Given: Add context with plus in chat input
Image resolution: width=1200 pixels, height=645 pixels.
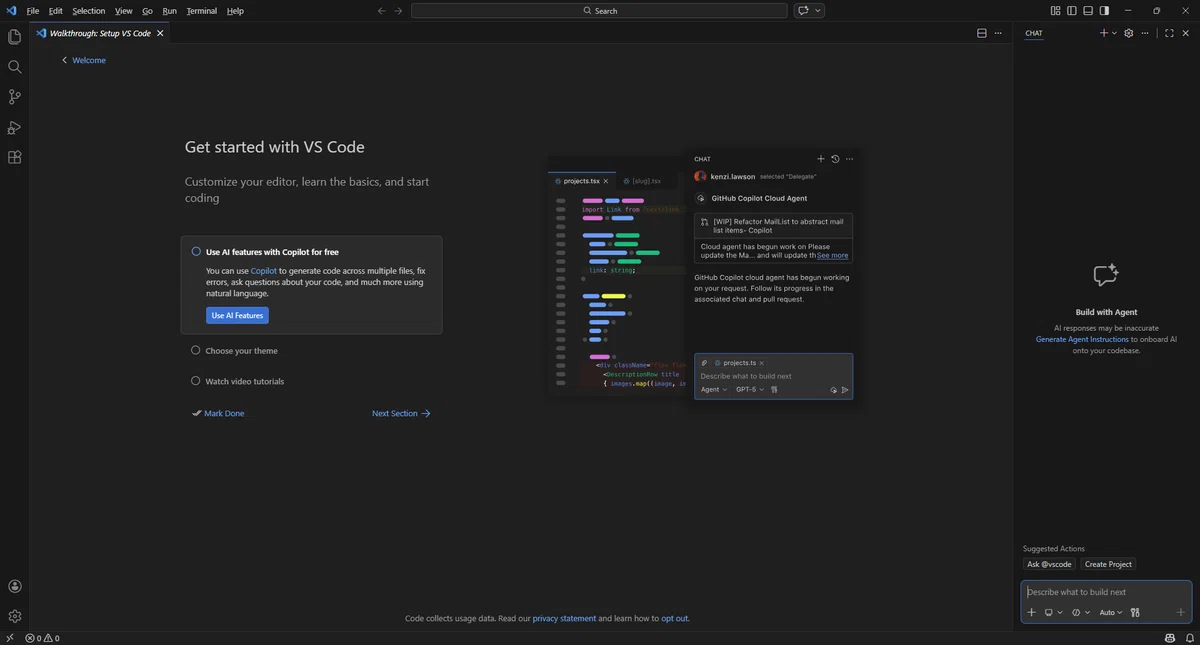Looking at the screenshot, I should (x=1032, y=612).
